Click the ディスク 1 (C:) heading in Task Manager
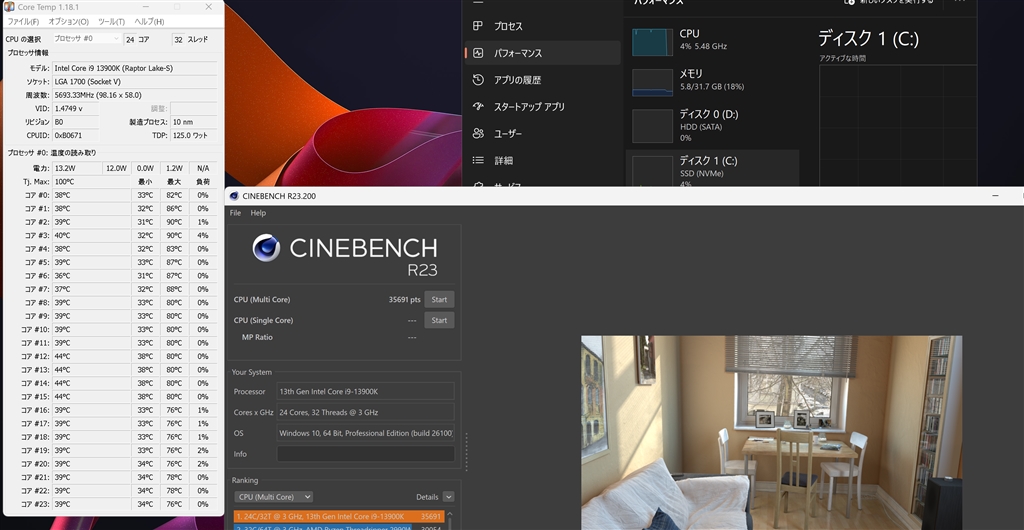 [868, 39]
